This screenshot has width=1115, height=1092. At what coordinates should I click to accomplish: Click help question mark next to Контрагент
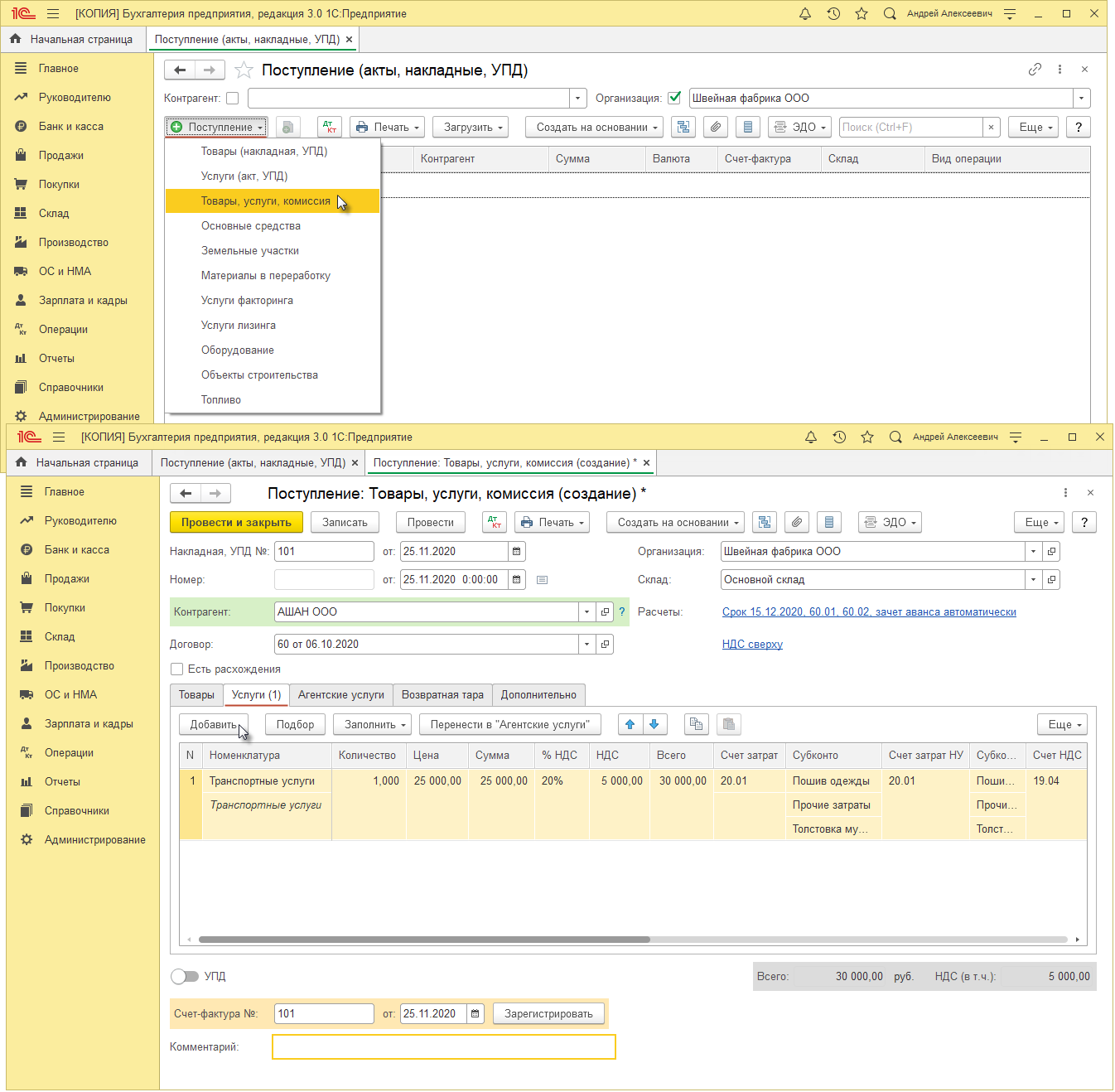coord(622,611)
